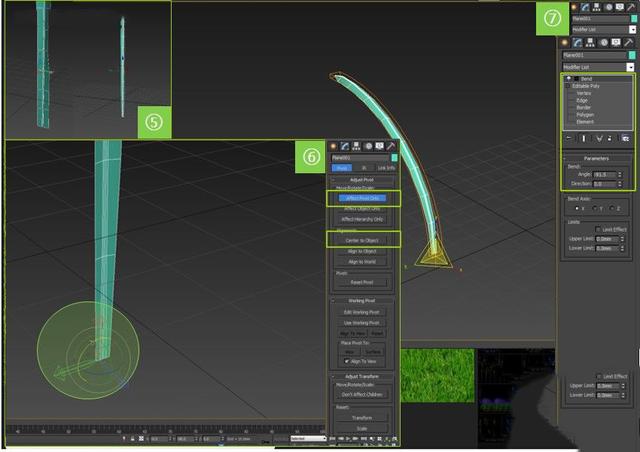Click Bend Angle value field
This screenshot has width=640, height=452.
click(604, 174)
